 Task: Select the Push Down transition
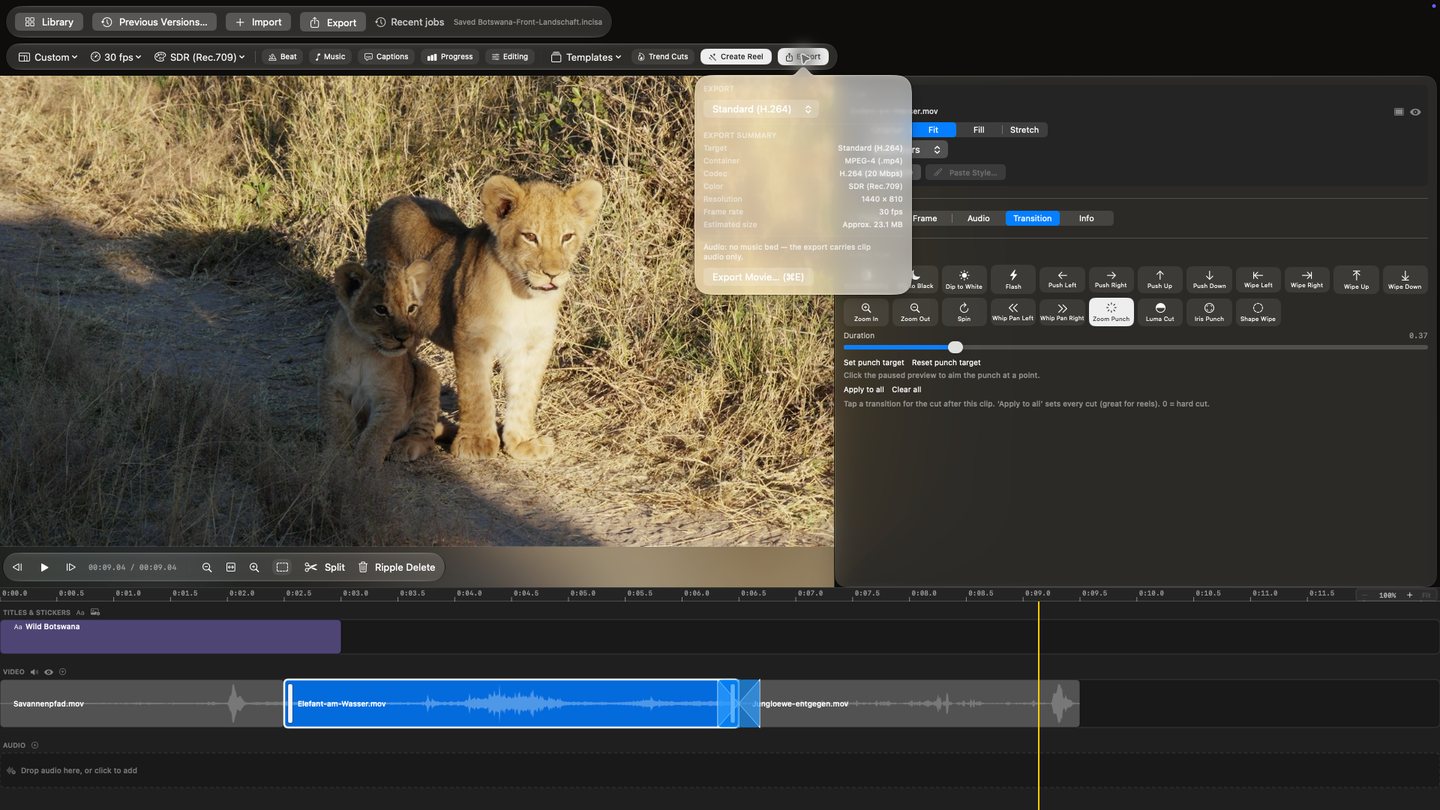click(1209, 279)
